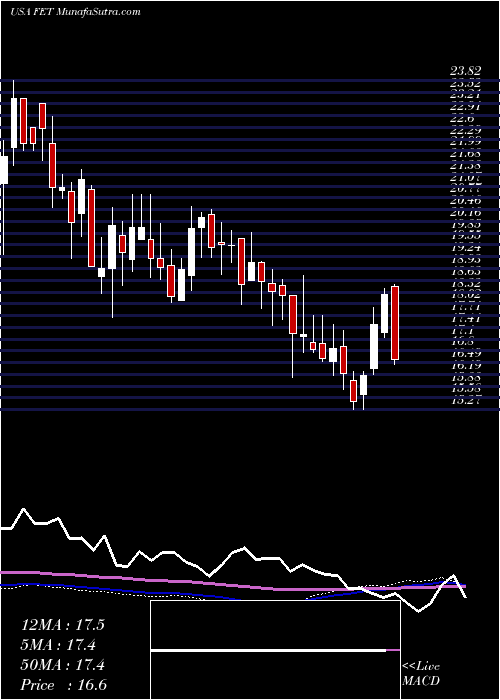Click the '50MA : 17.4' readout
The width and height of the screenshot is (500, 700).
(x=63, y=665)
